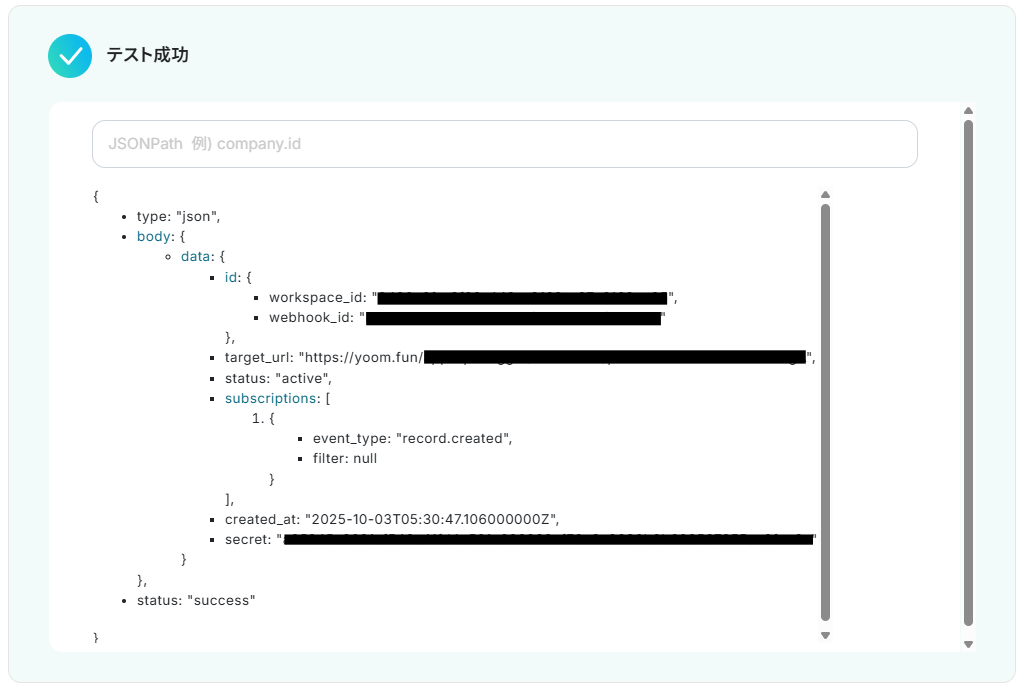Focus the JSONPath input field
Image resolution: width=1024 pixels, height=687 pixels.
coord(504,144)
